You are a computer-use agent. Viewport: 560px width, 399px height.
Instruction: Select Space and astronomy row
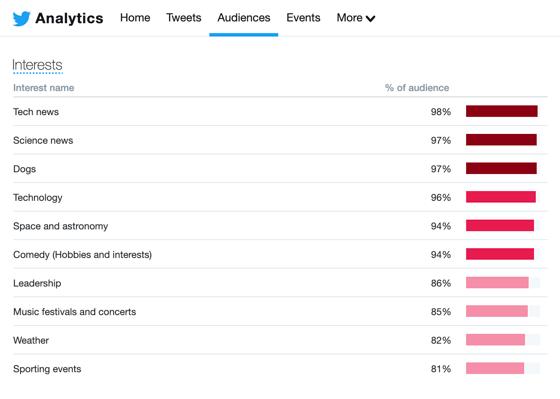pyautogui.click(x=280, y=226)
